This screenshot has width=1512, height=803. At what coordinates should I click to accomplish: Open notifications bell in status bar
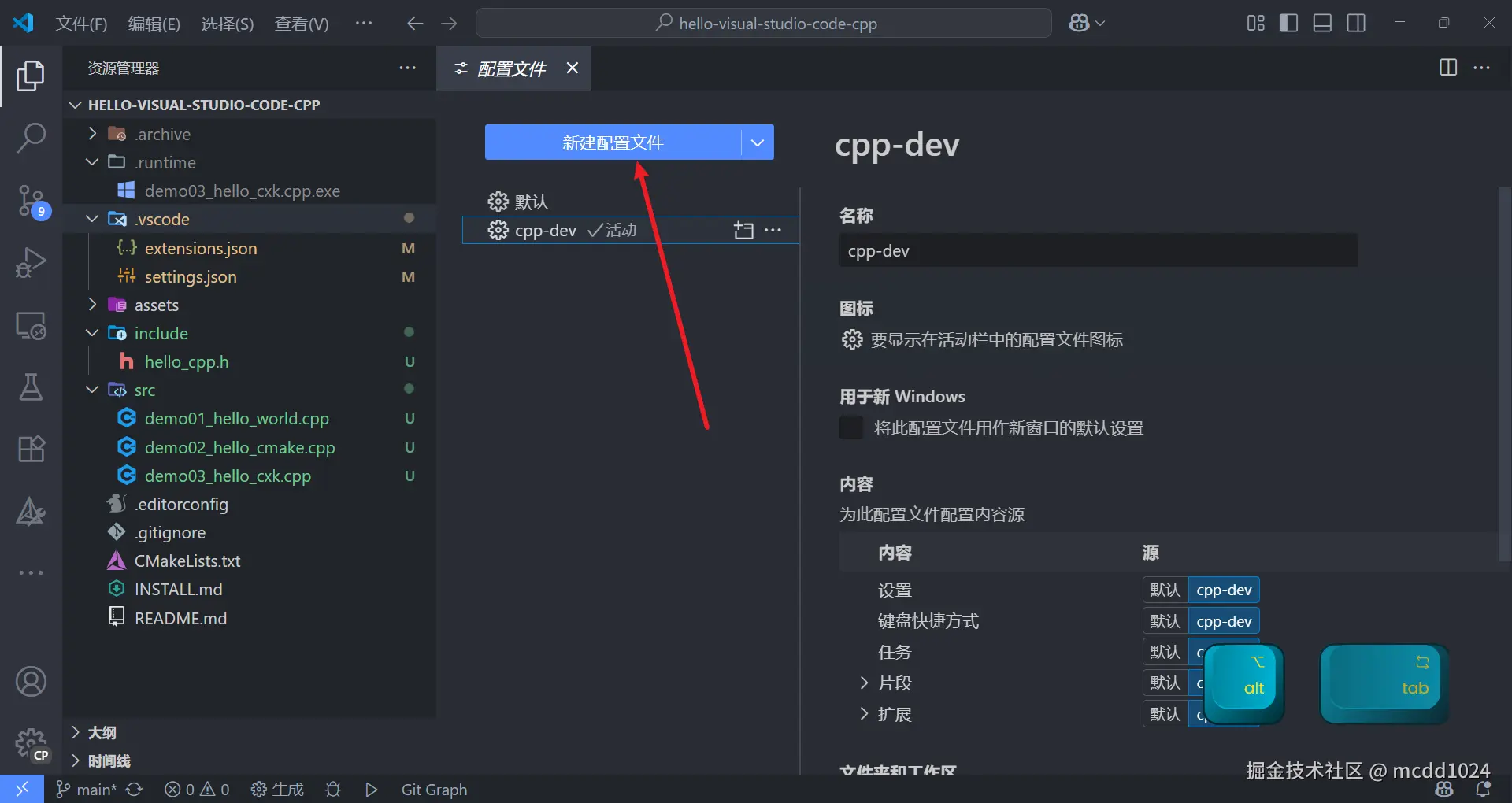tap(1484, 789)
